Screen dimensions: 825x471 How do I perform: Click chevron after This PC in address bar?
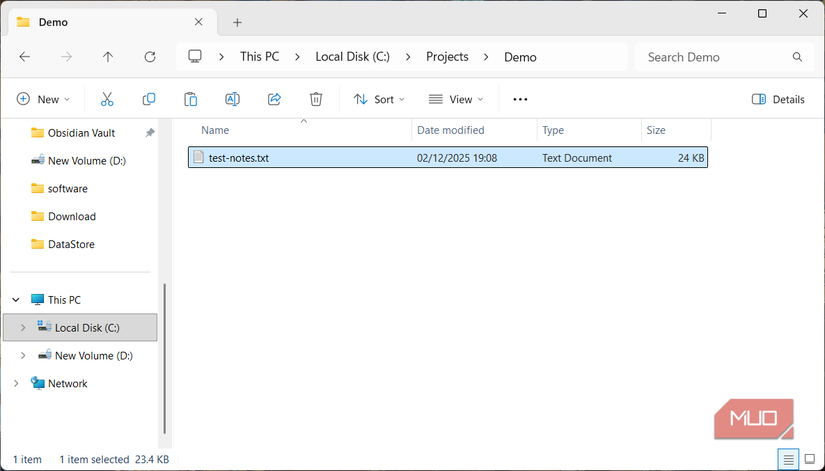pos(297,57)
